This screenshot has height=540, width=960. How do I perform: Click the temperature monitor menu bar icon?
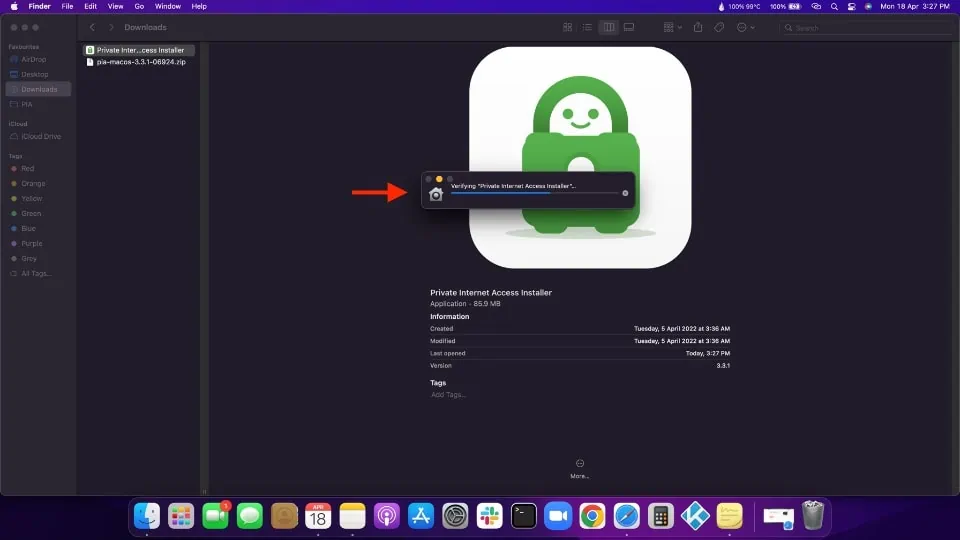pyautogui.click(x=740, y=6)
